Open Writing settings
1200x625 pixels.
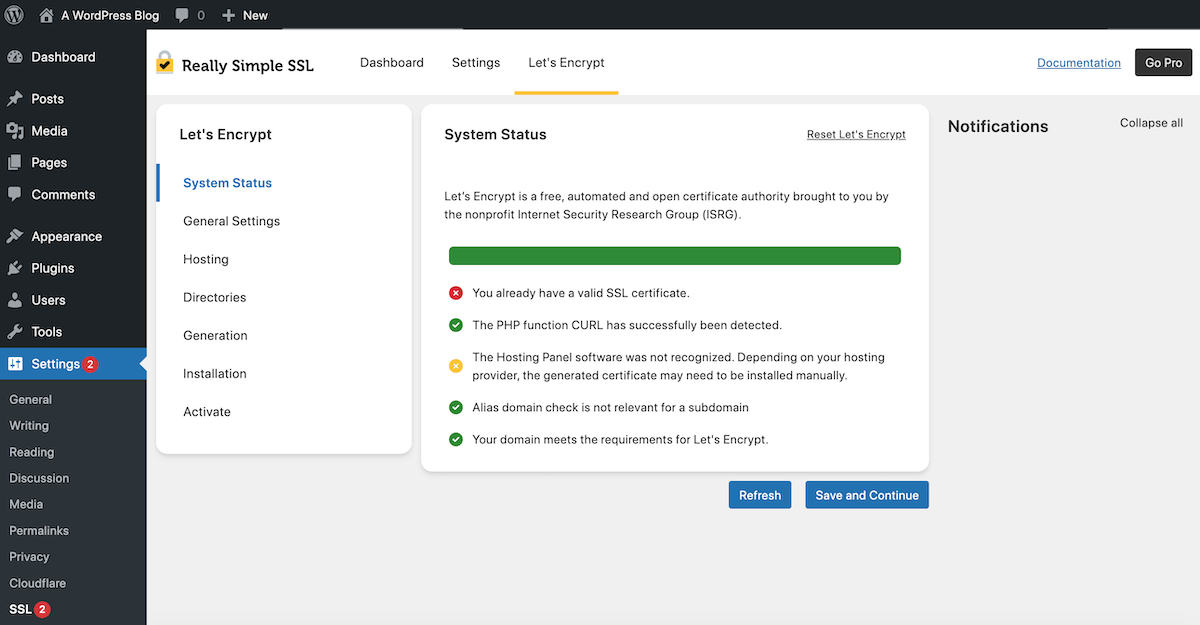(29, 425)
